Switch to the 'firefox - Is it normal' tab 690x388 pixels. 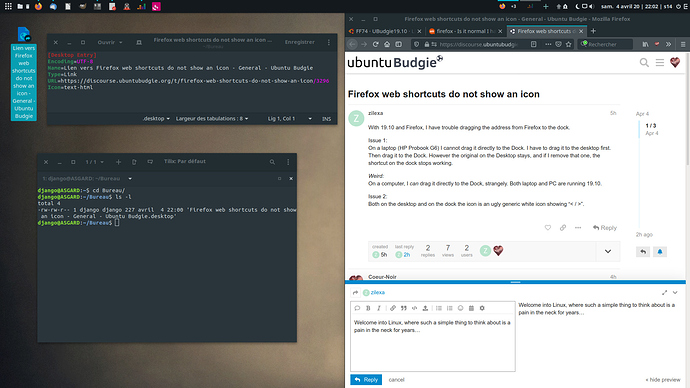click(465, 31)
